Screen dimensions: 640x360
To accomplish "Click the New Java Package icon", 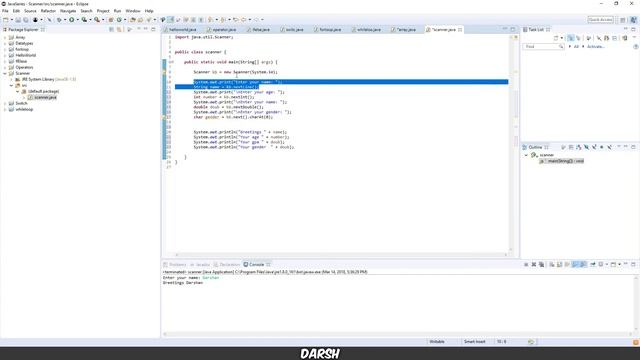I will (x=111, y=20).
